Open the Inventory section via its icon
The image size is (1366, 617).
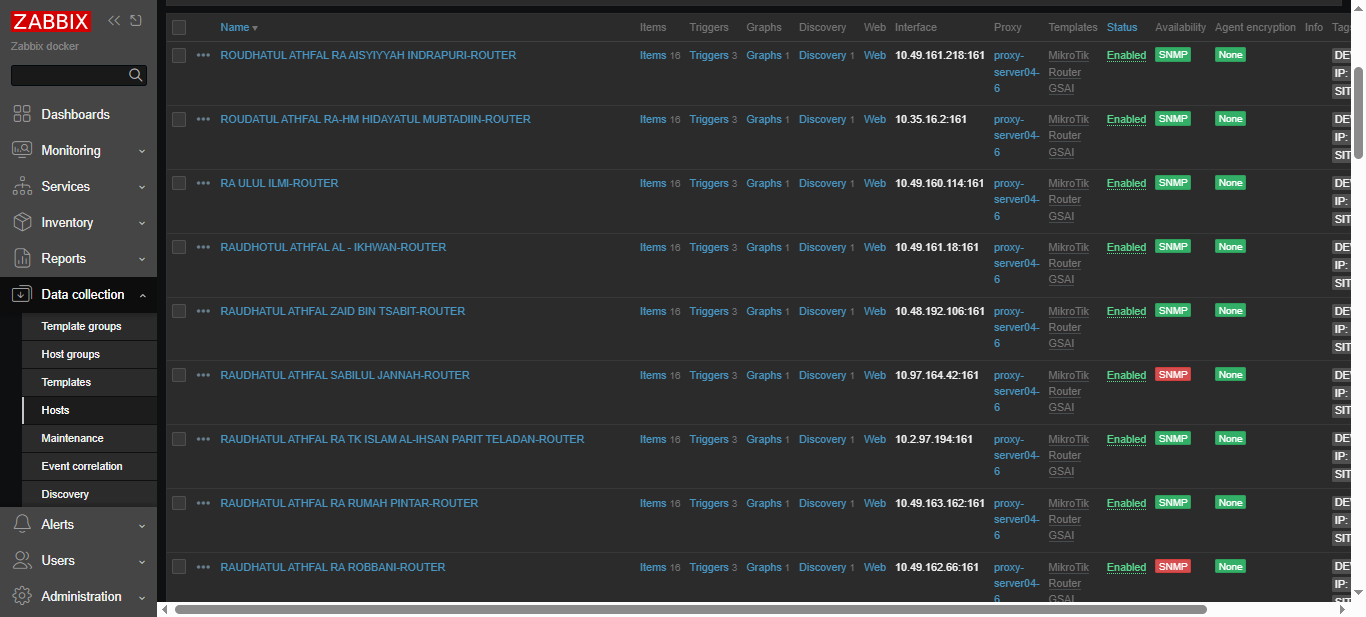click(22, 222)
